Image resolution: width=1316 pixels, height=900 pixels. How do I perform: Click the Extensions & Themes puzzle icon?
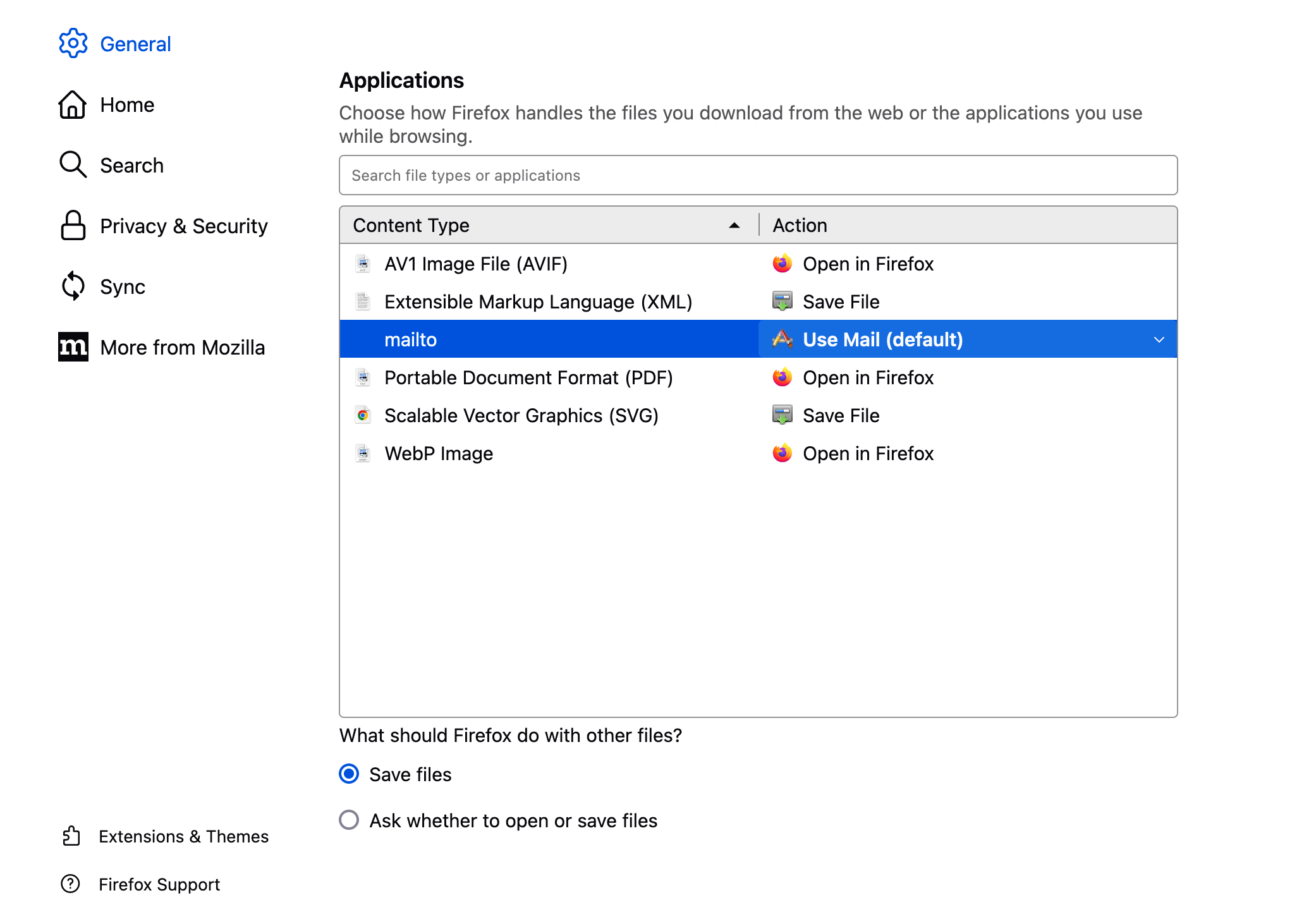click(x=71, y=836)
